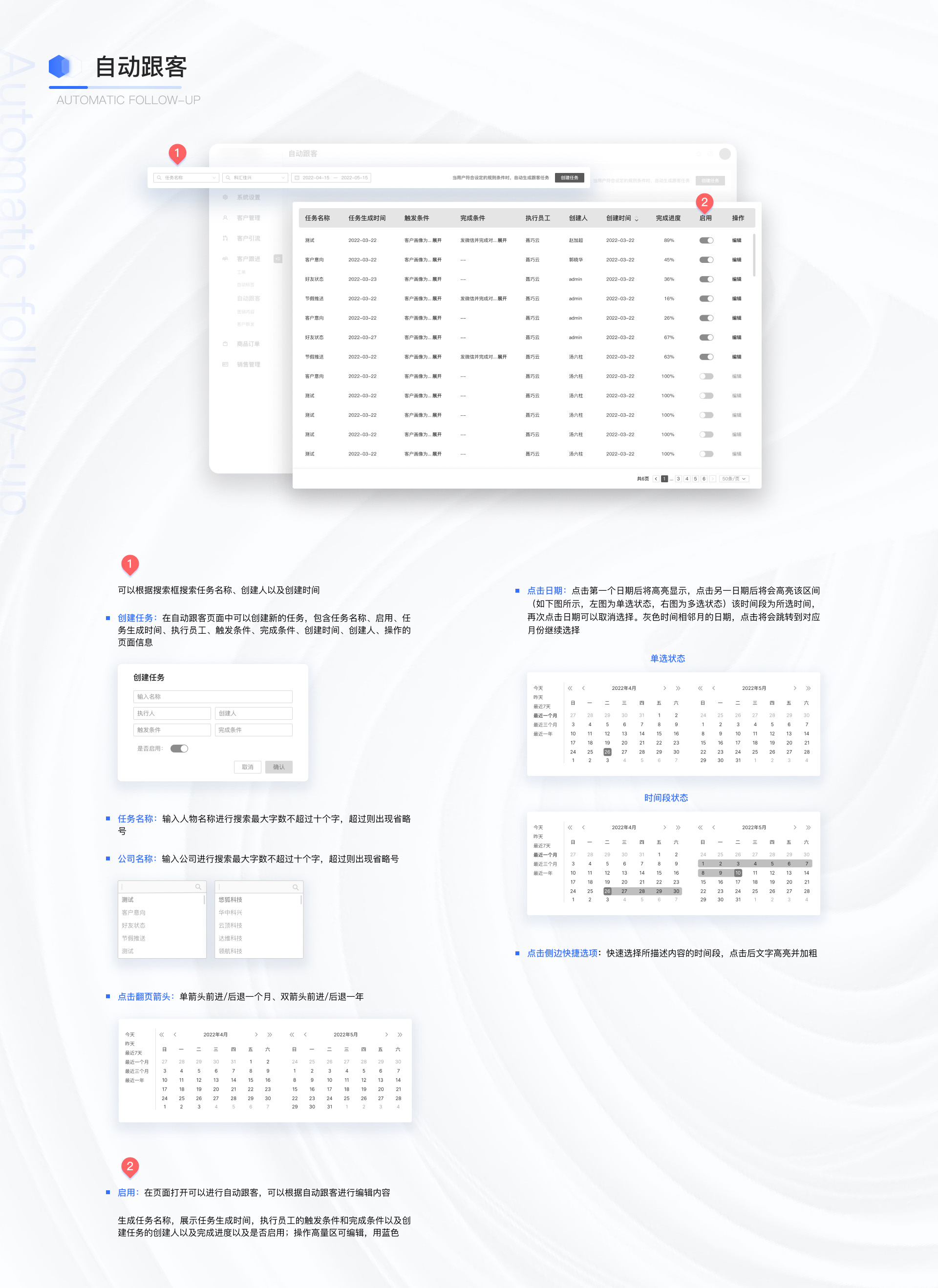Open 客户管理 in the sidebar menu
This screenshot has width=938, height=1288.
pos(248,217)
